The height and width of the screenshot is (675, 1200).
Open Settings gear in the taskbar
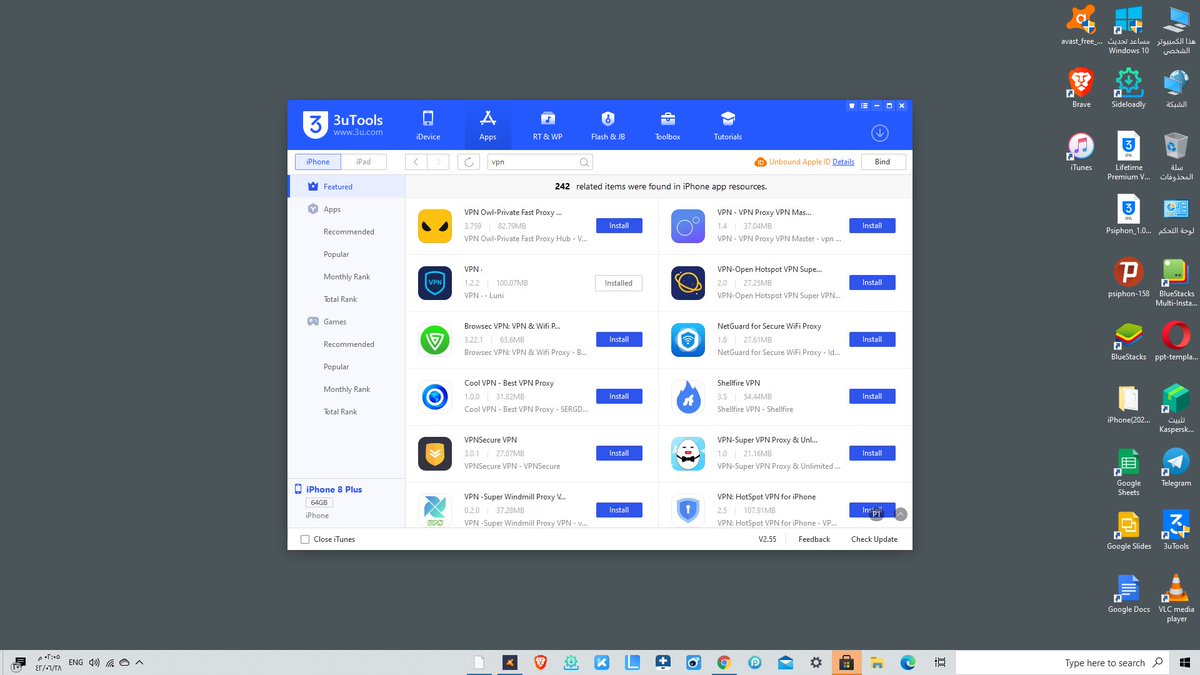816,662
